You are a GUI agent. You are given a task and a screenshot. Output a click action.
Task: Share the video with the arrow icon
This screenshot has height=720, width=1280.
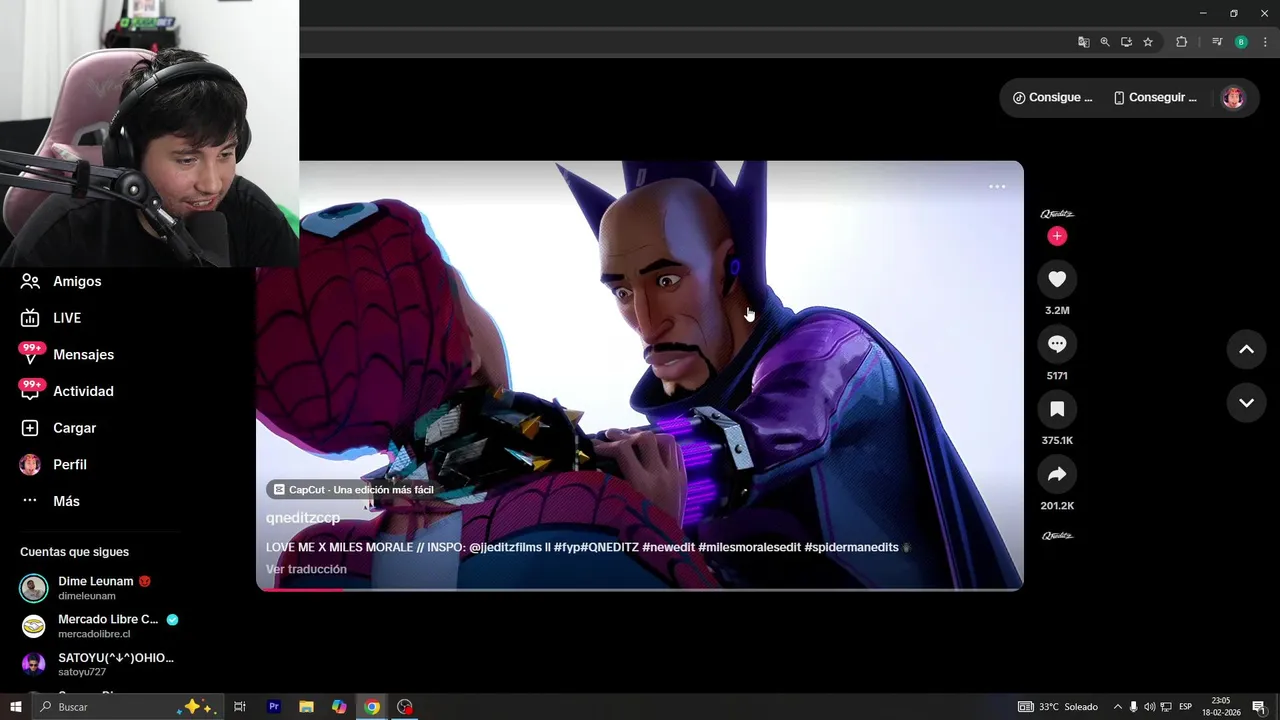(1057, 474)
